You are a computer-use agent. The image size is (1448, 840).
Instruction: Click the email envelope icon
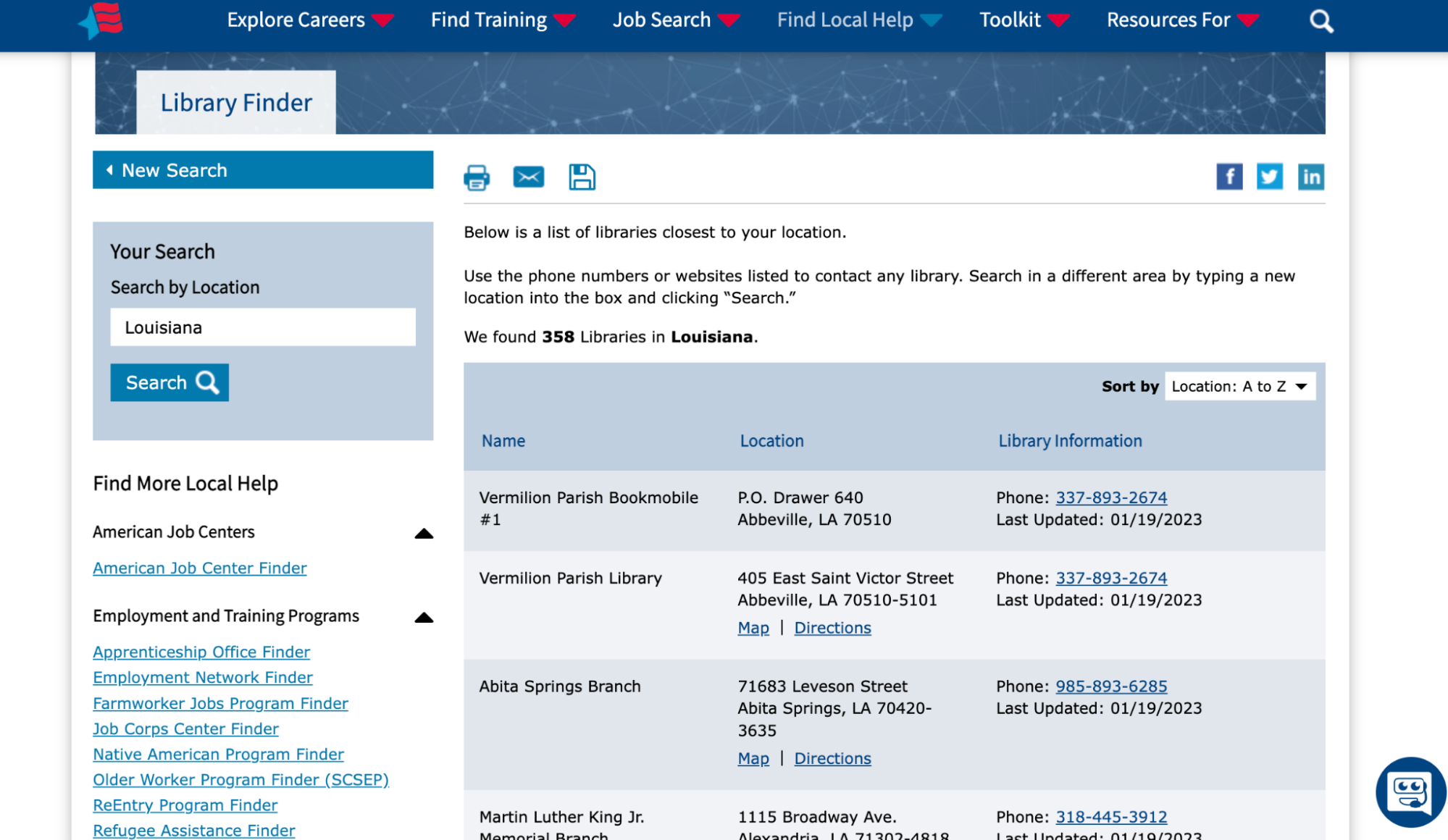point(529,177)
